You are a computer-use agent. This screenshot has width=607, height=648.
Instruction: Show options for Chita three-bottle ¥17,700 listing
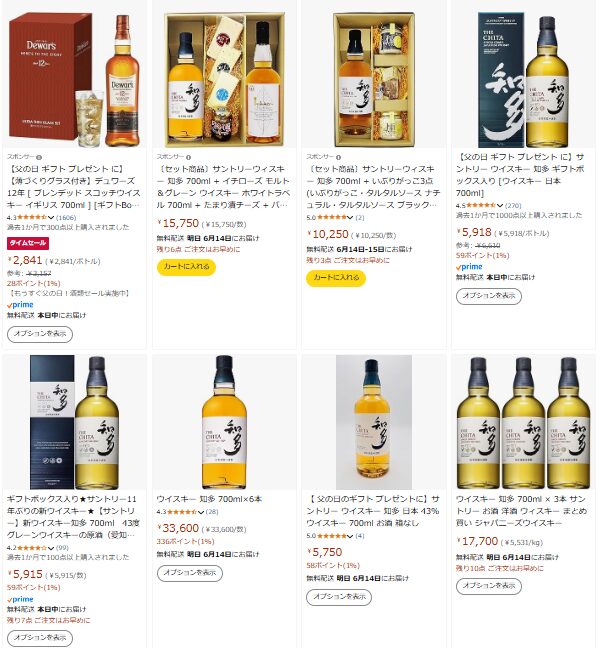click(x=489, y=586)
